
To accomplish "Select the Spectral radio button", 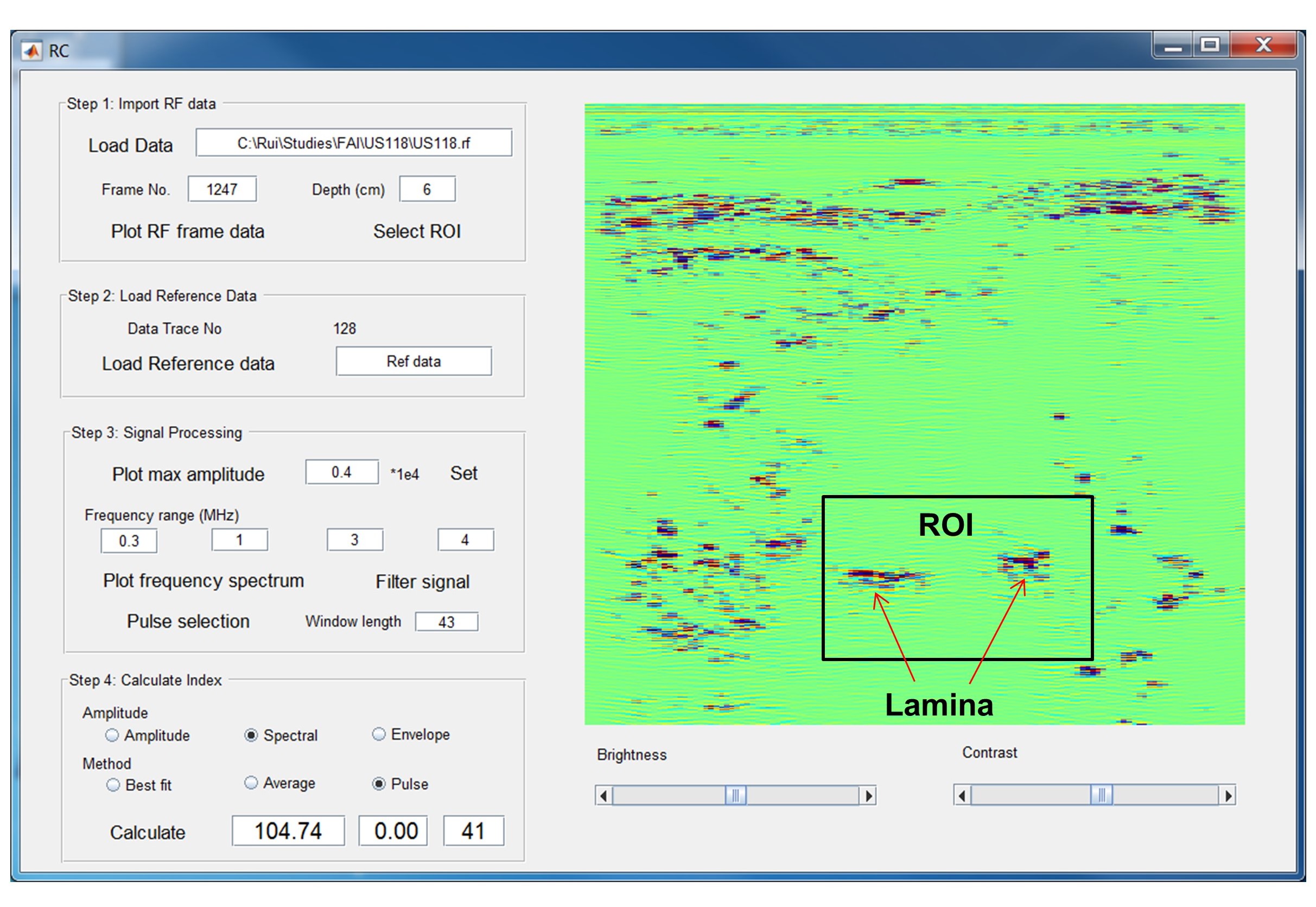I will point(251,736).
